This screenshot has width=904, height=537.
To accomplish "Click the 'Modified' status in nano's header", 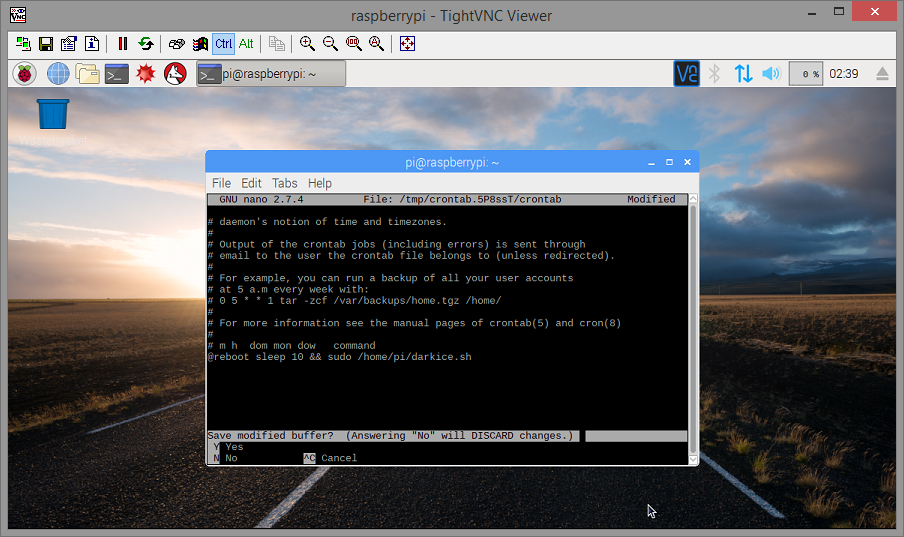I will 651,199.
